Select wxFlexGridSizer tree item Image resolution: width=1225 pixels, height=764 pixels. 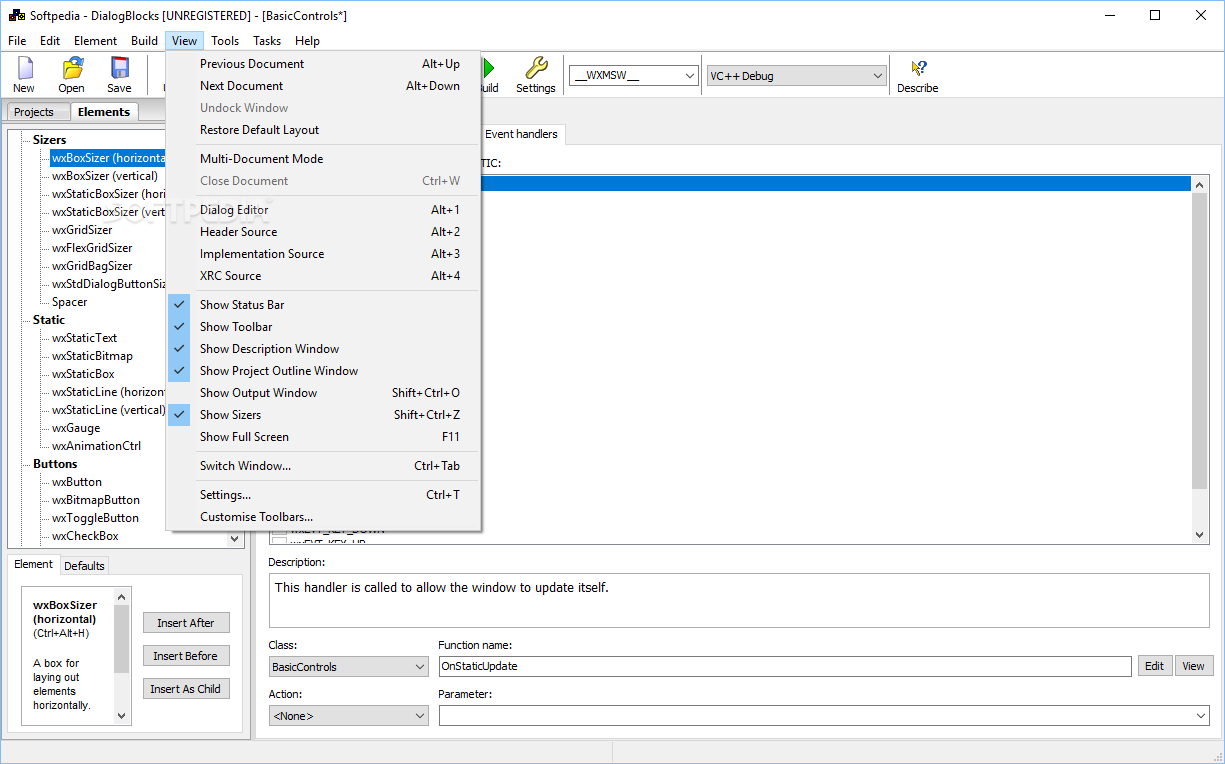pos(92,248)
